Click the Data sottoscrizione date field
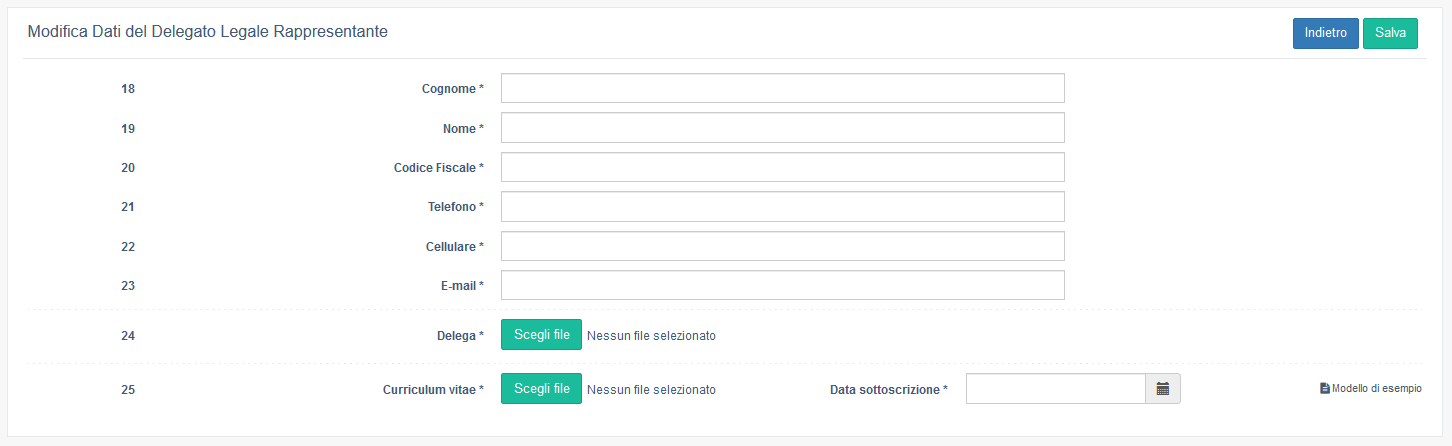Viewport: 1452px width, 446px height. pos(1055,389)
